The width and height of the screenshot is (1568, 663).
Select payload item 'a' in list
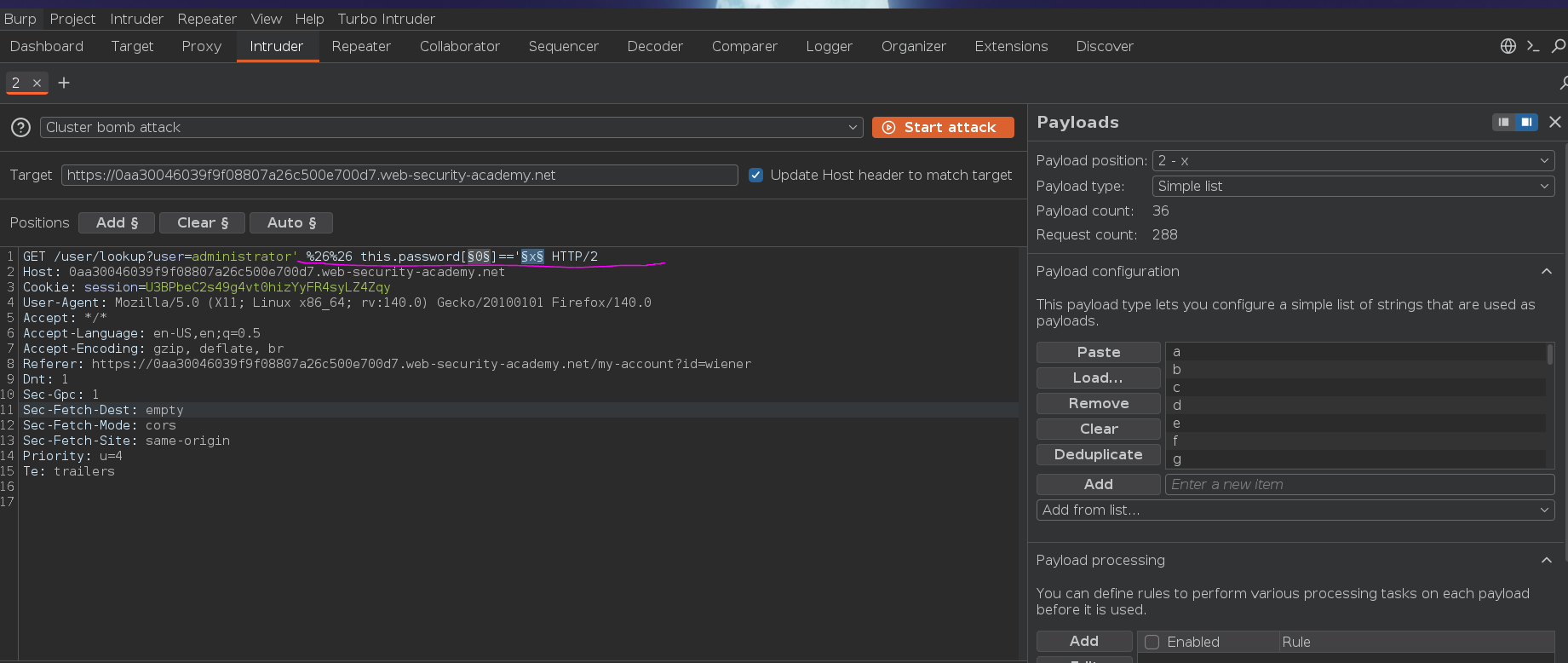1355,352
